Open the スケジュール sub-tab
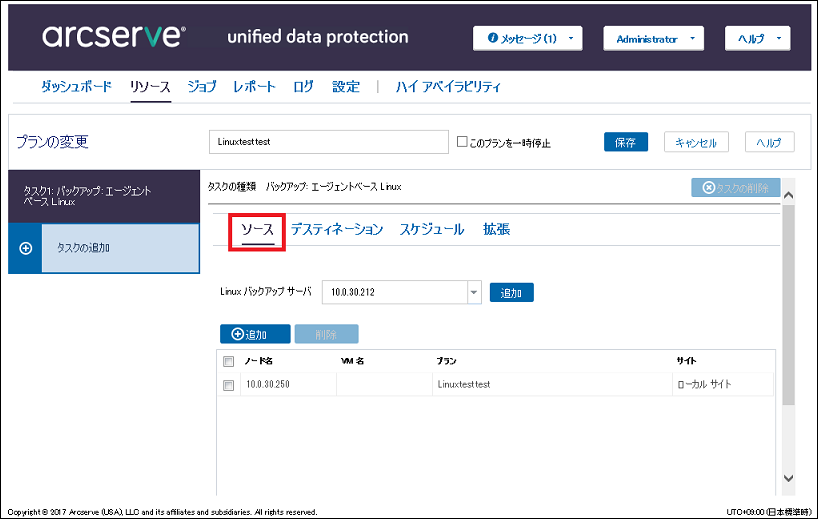The height and width of the screenshot is (519, 818). coord(431,230)
